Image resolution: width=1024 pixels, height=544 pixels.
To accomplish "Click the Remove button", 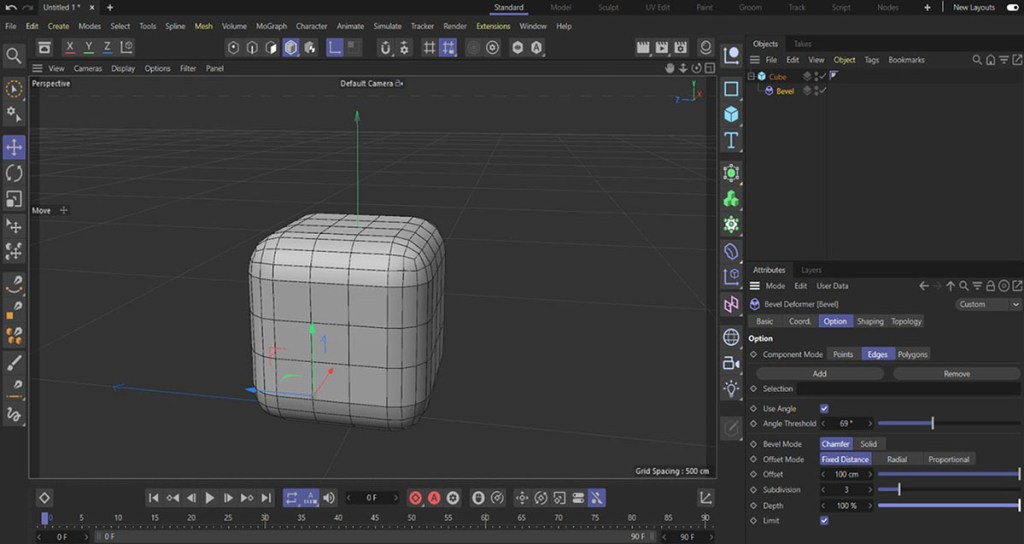I will click(956, 373).
